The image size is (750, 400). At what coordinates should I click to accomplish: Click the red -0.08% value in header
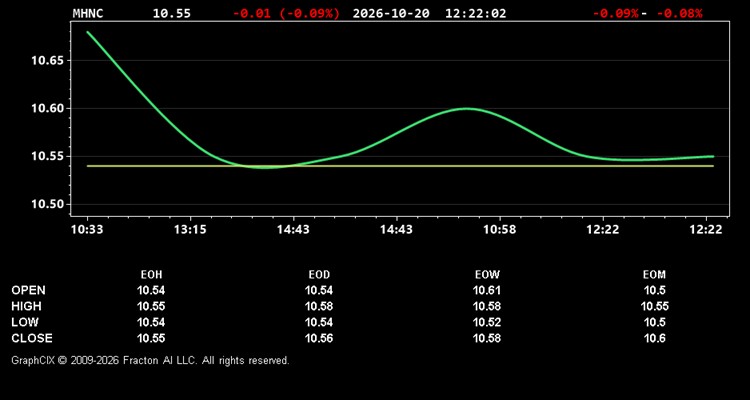coord(680,13)
